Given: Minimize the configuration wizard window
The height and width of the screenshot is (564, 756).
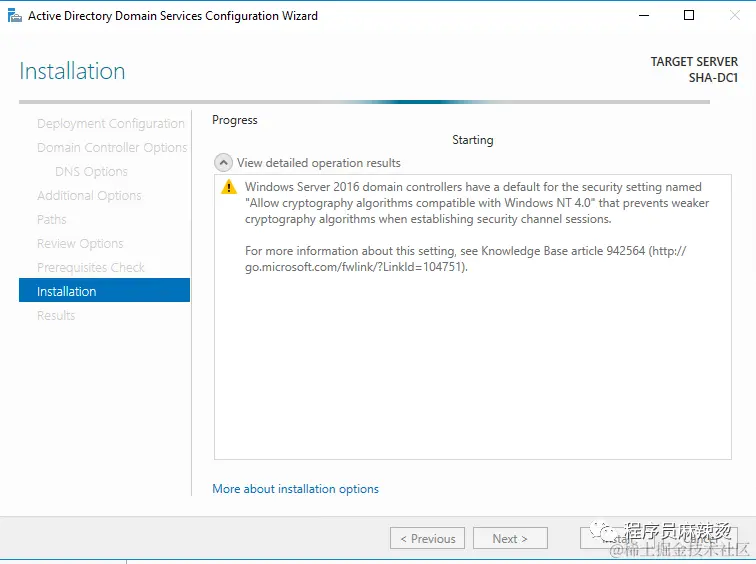Looking at the screenshot, I should click(x=644, y=16).
